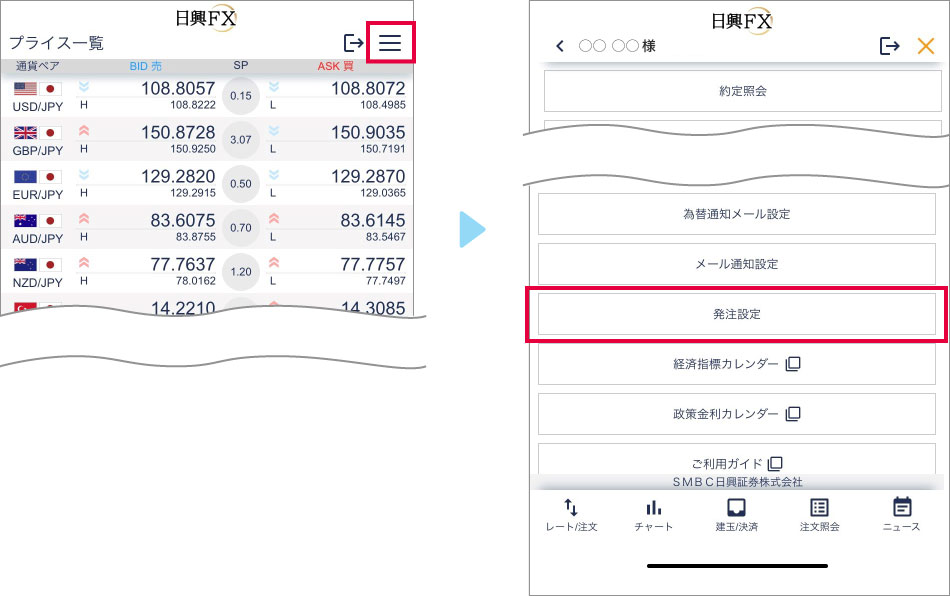Open 約定照会 menu item
The width and height of the screenshot is (950, 596).
point(742,91)
